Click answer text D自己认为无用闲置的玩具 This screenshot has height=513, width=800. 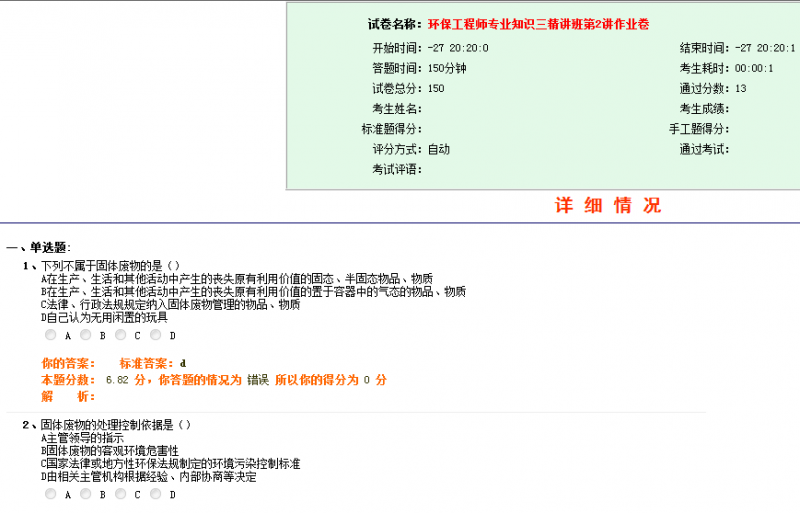click(x=104, y=317)
